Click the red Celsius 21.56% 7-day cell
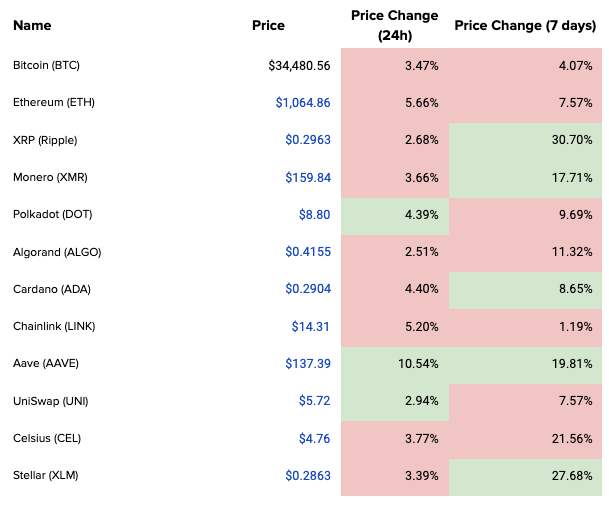The image size is (609, 511). click(525, 438)
